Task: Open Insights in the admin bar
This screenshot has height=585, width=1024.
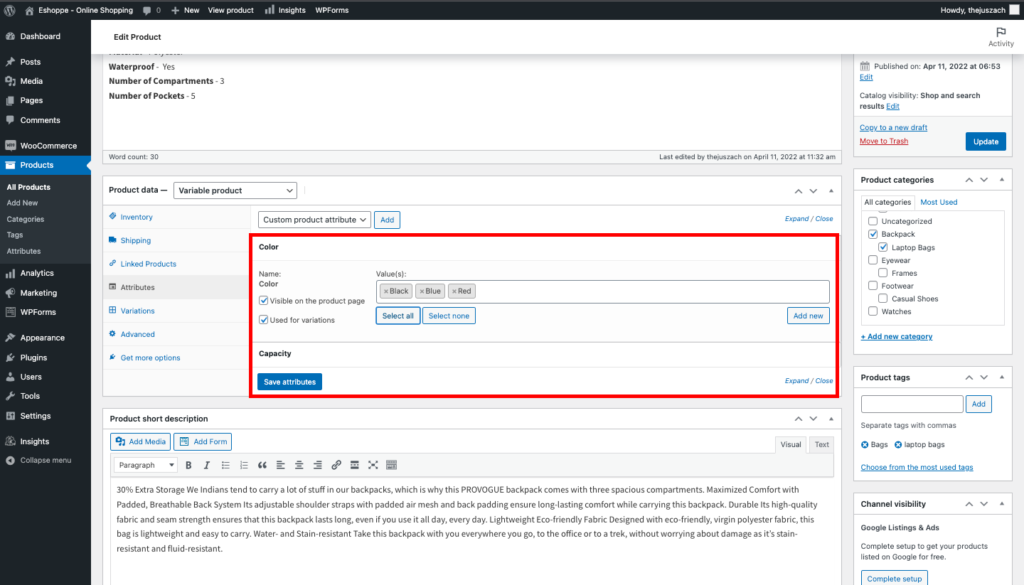Action: tap(285, 10)
